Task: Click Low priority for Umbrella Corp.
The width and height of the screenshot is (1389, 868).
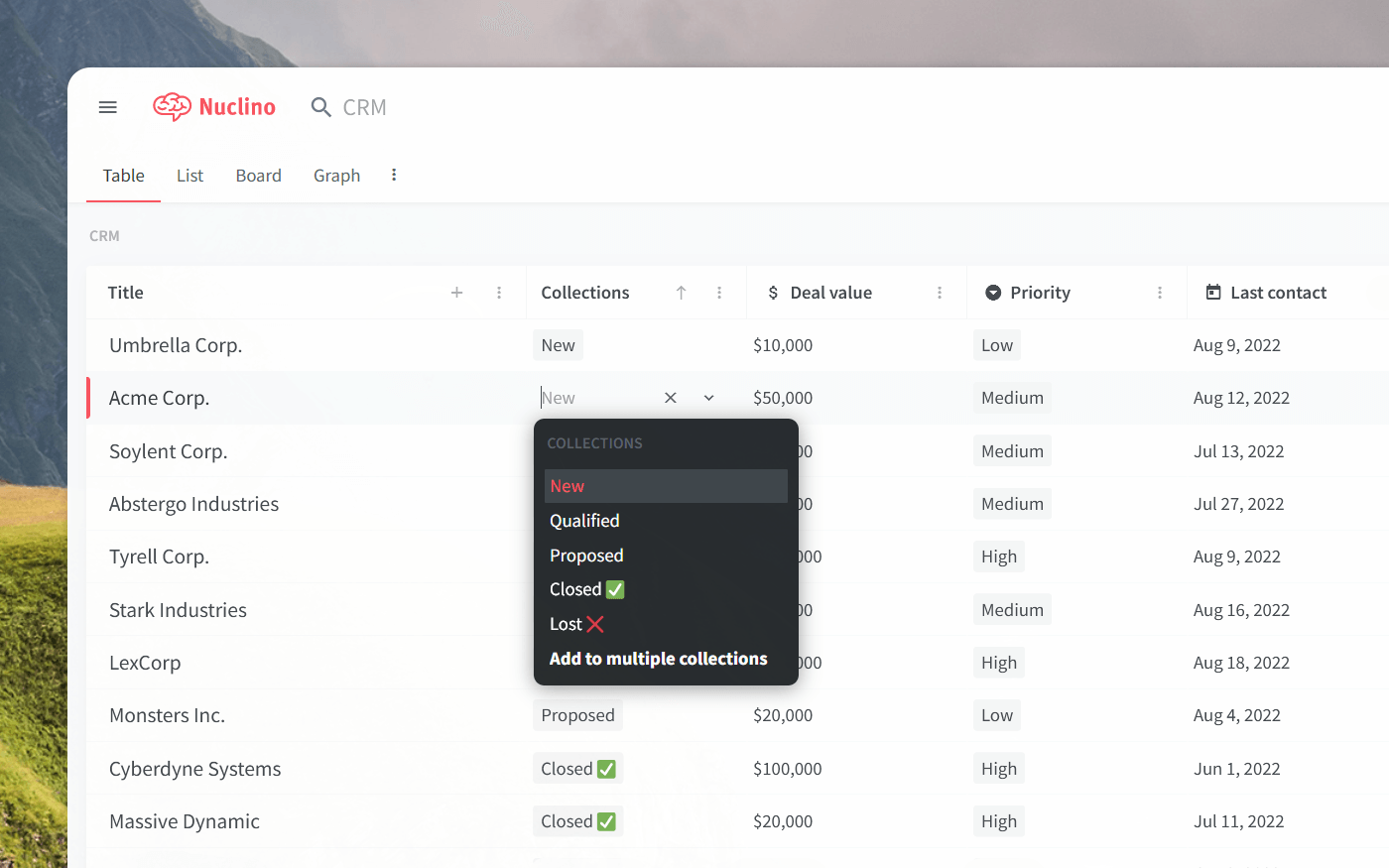Action: point(997,345)
